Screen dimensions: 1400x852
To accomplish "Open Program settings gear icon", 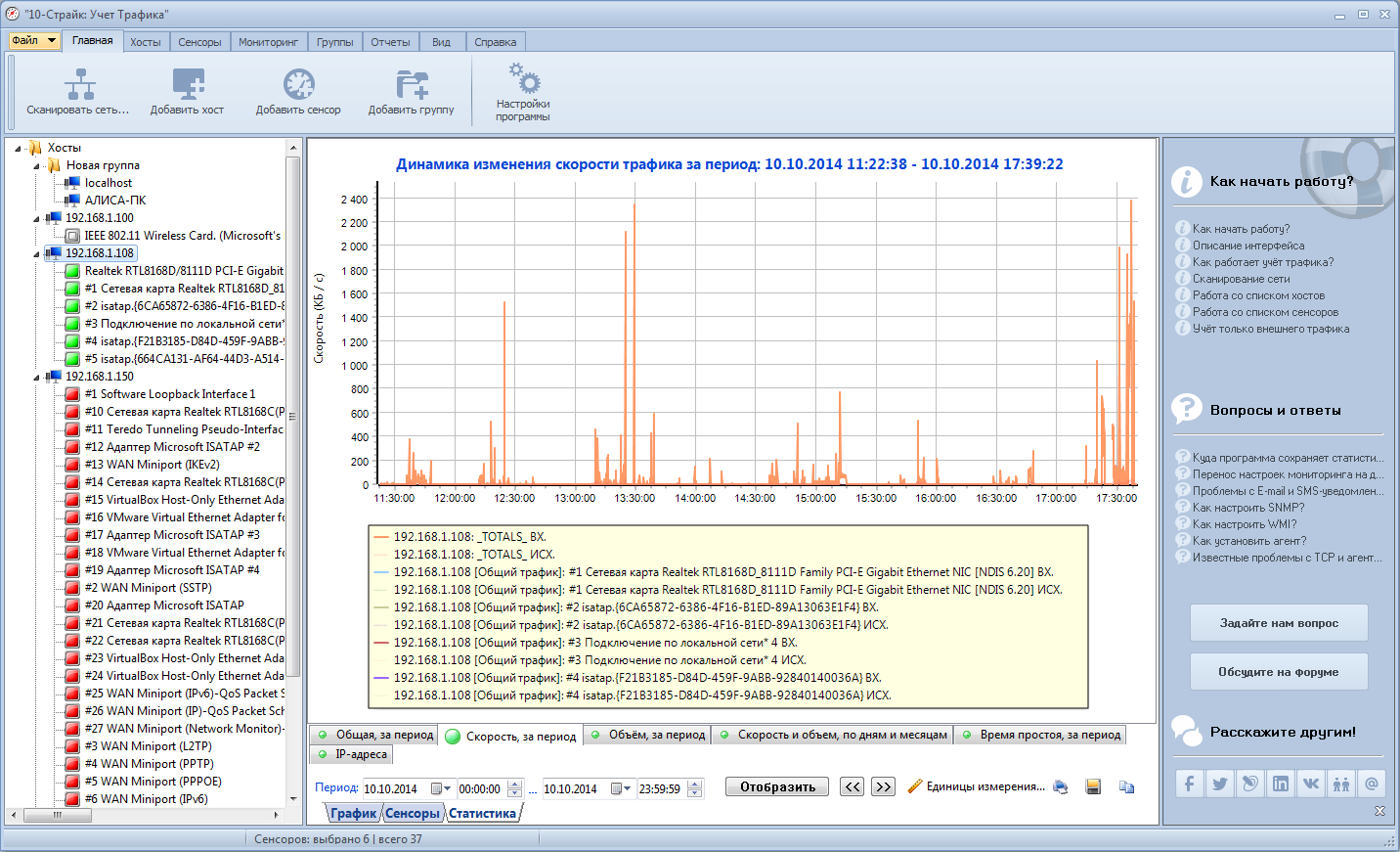I will point(523,78).
